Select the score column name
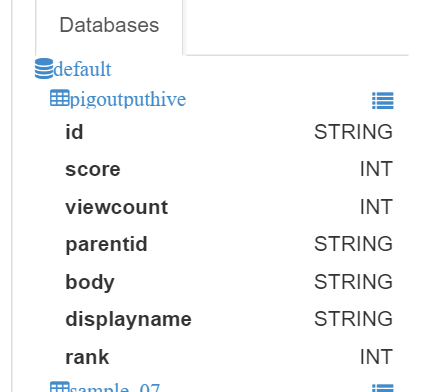 93,169
